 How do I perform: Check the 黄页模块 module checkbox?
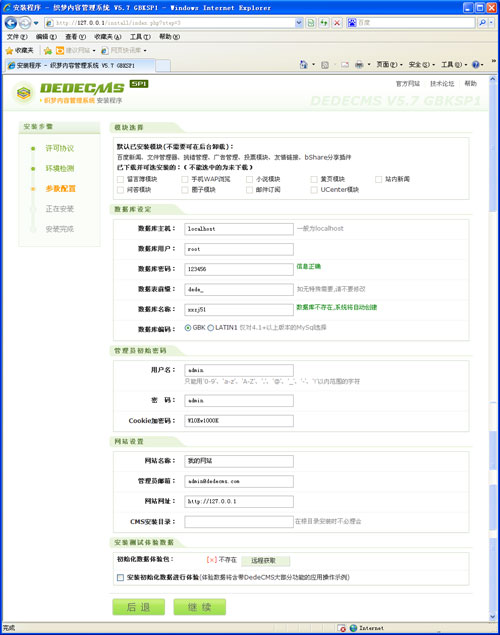click(x=314, y=179)
